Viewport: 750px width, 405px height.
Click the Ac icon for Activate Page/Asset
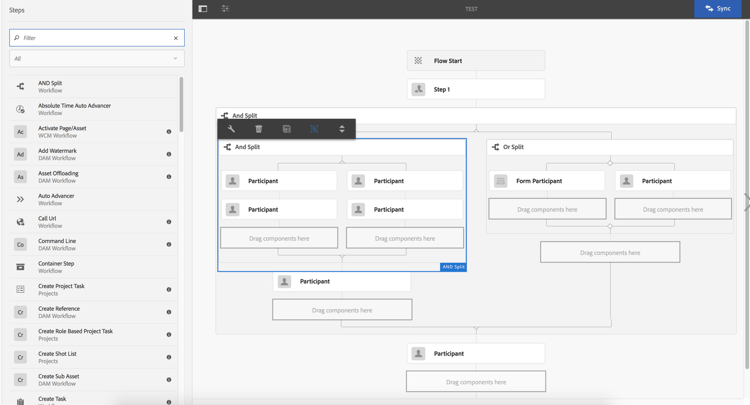click(20, 132)
